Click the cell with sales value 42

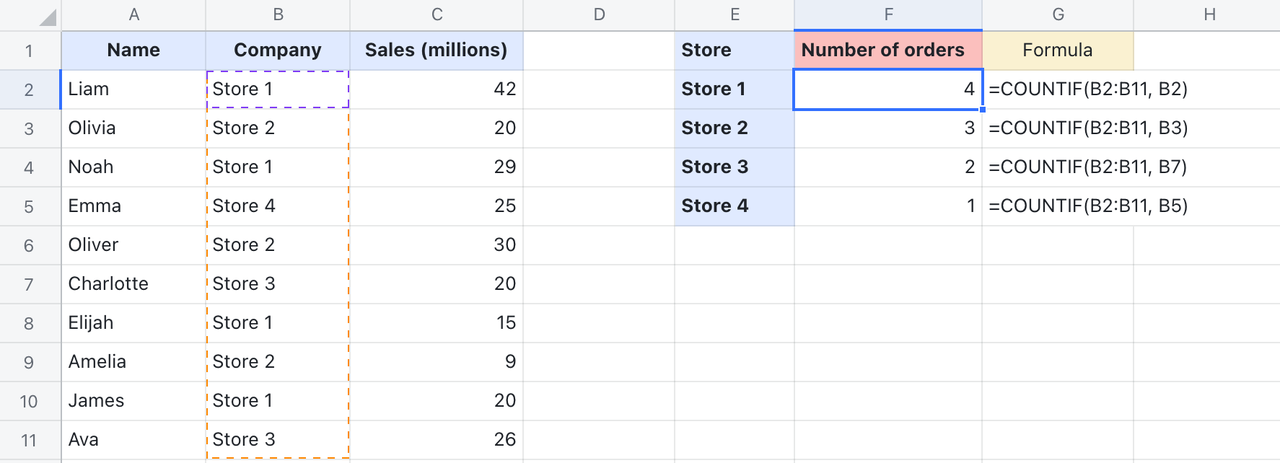pyautogui.click(x=436, y=89)
